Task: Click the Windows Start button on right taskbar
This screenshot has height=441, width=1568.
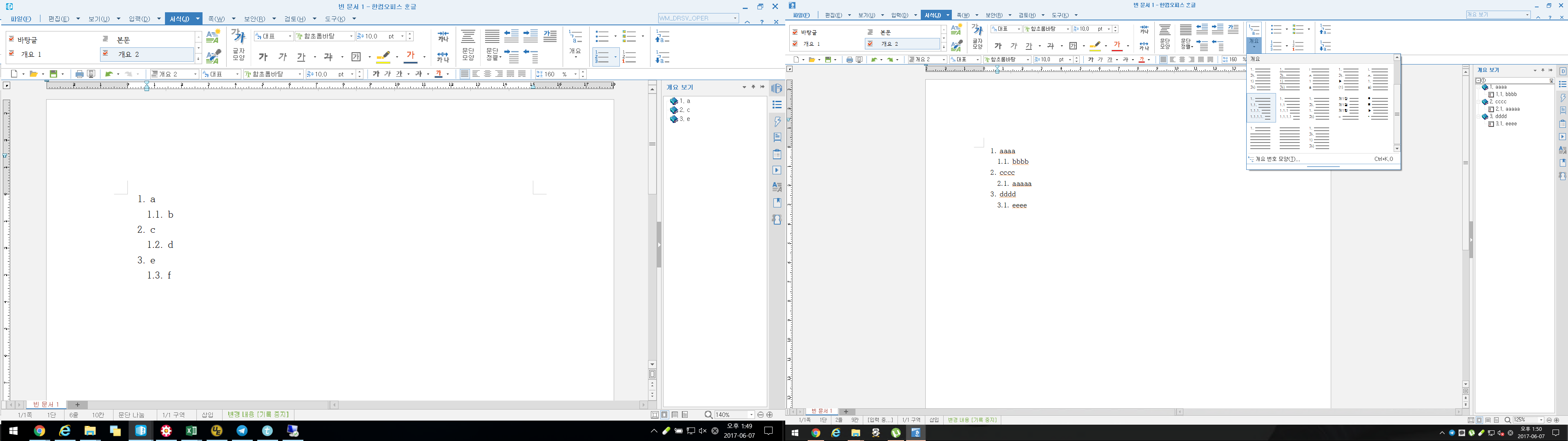Action: click(x=795, y=433)
